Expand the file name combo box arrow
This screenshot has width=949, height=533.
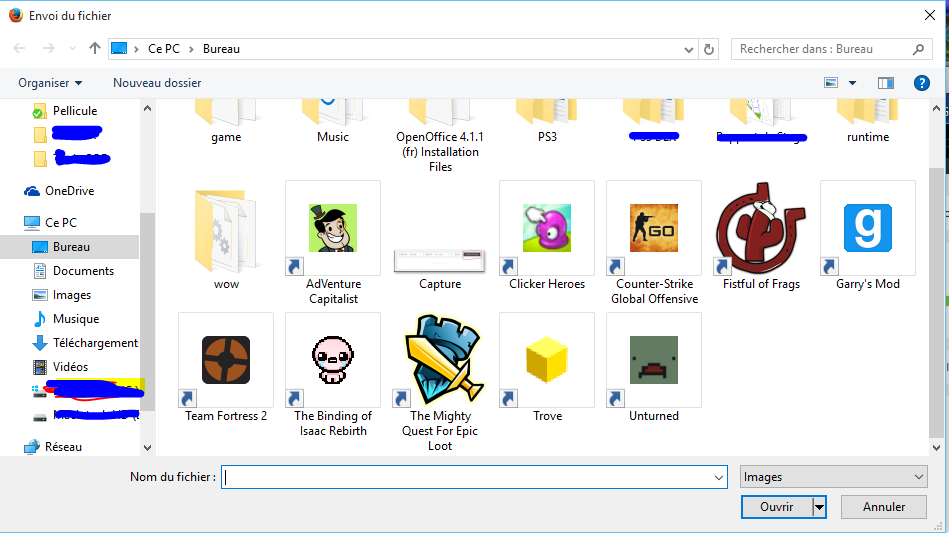(x=718, y=477)
